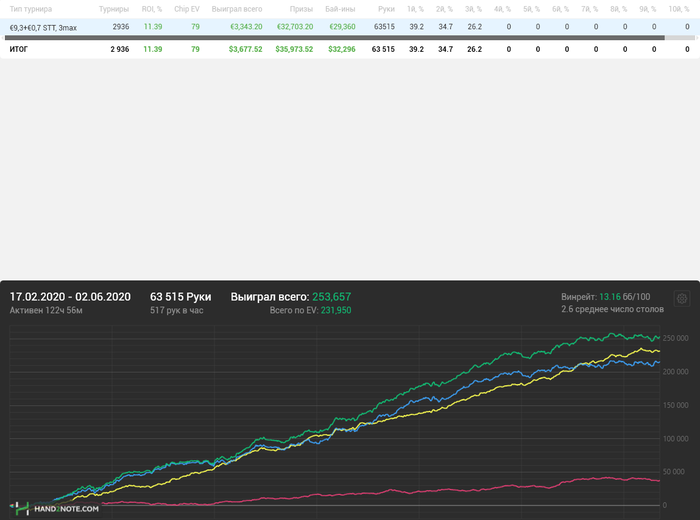700x520 pixels.
Task: Click 'Активен 122ч 56м' text
Action: click(46, 310)
